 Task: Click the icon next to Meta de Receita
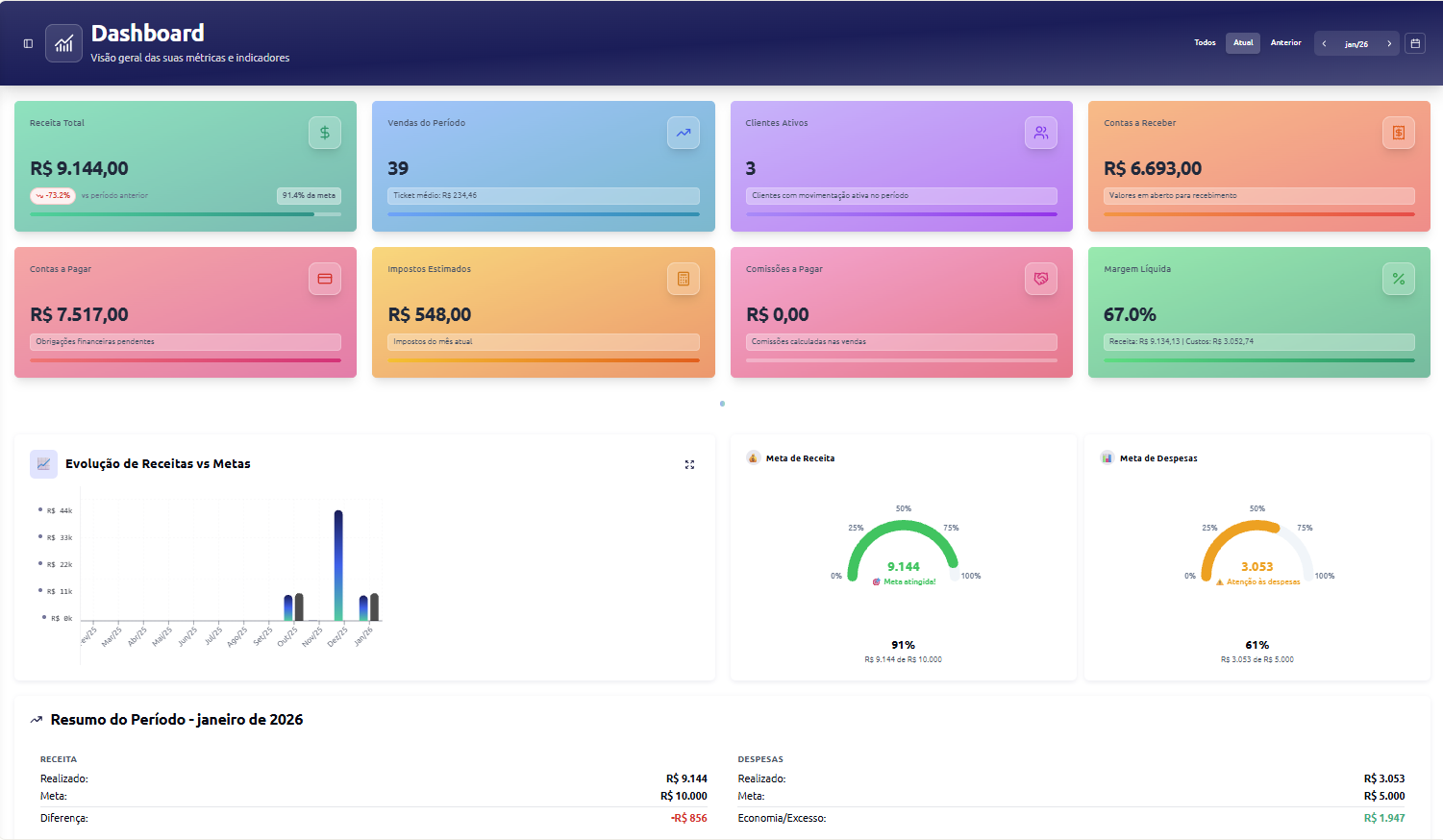tap(753, 457)
